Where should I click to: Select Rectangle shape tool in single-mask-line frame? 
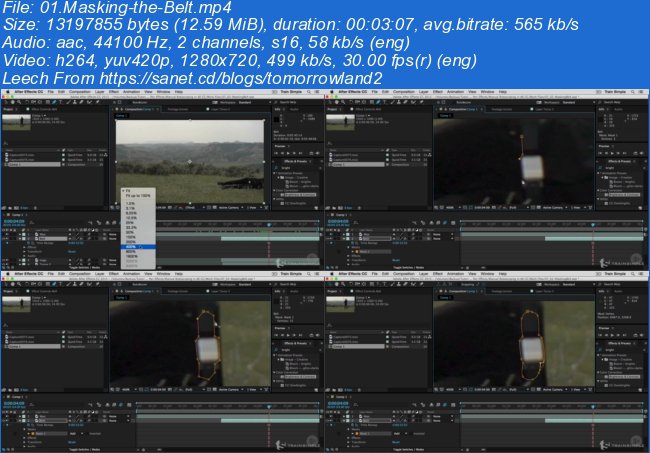pos(372,102)
